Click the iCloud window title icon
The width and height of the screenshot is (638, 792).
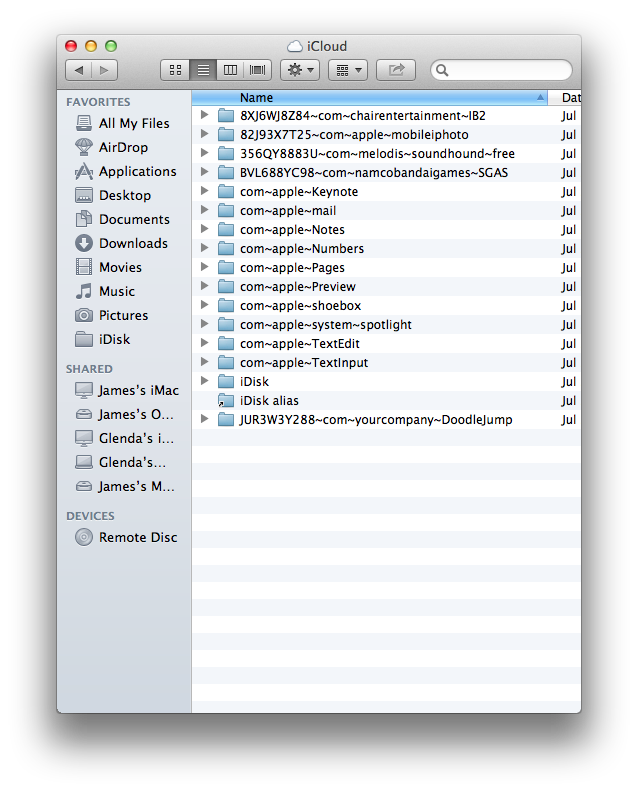295,46
